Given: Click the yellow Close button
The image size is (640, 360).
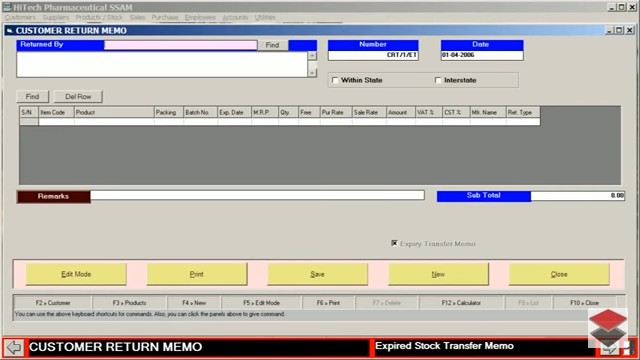Looking at the screenshot, I should point(559,274).
